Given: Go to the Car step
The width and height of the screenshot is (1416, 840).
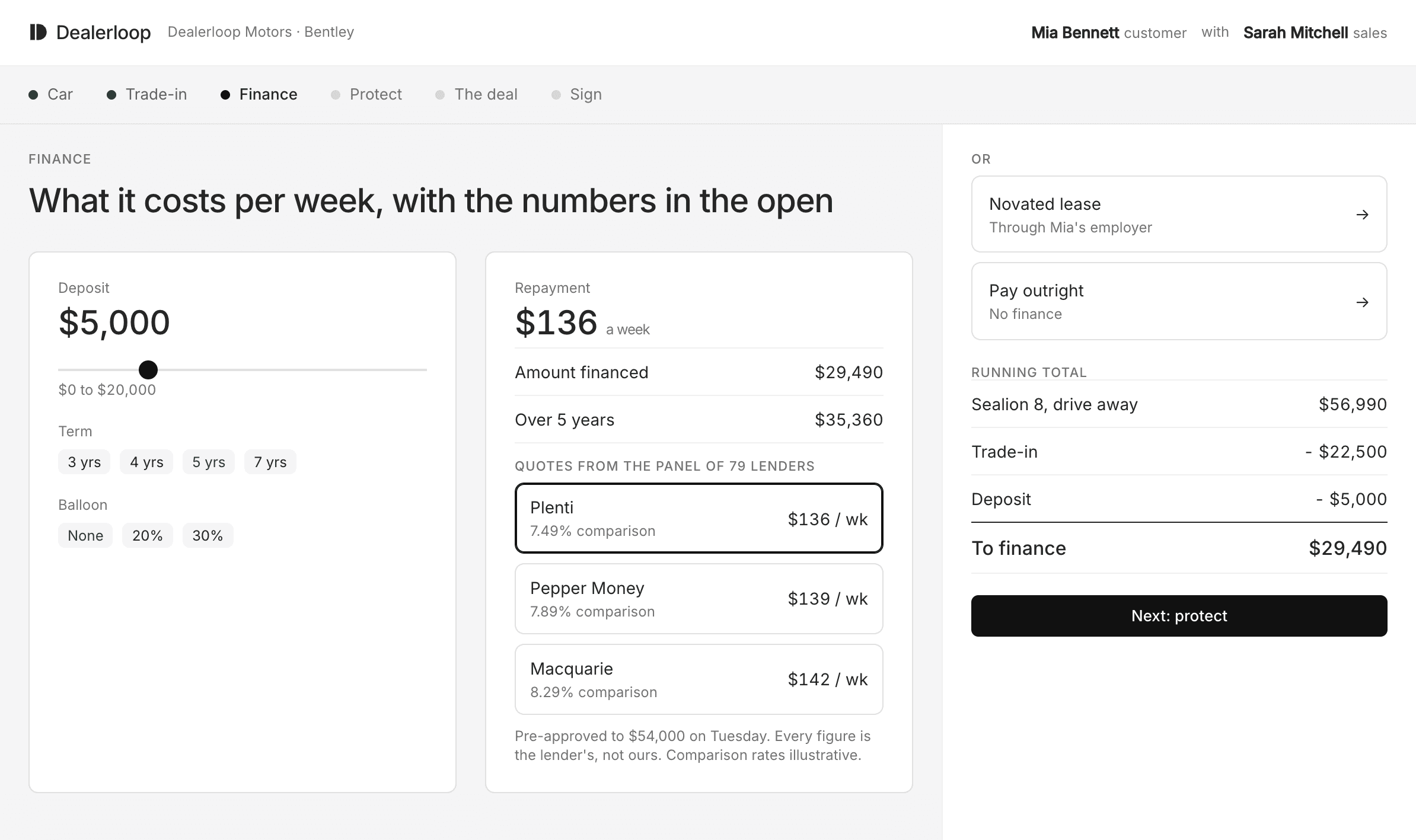Looking at the screenshot, I should (x=51, y=94).
